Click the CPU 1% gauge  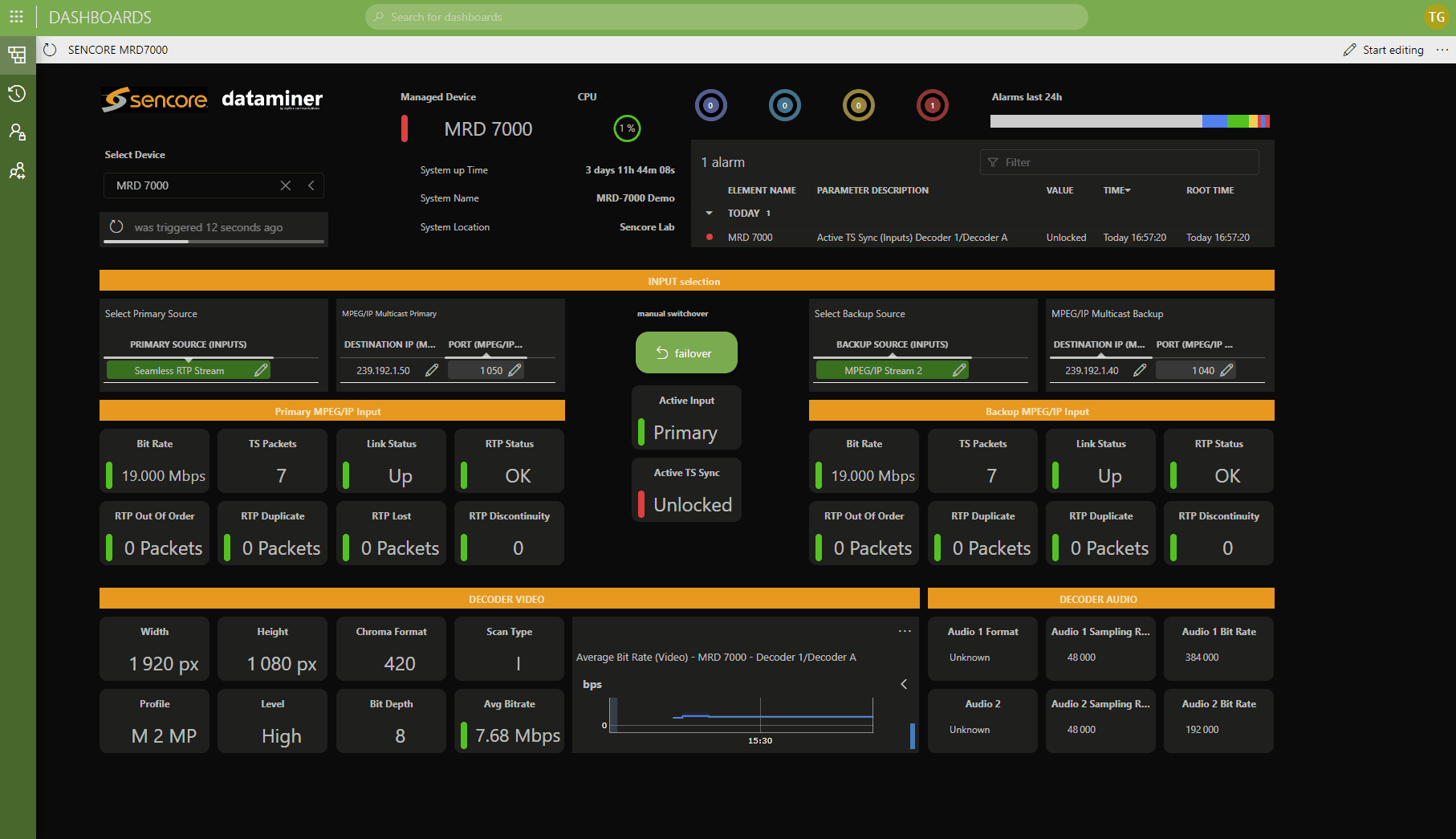[627, 128]
